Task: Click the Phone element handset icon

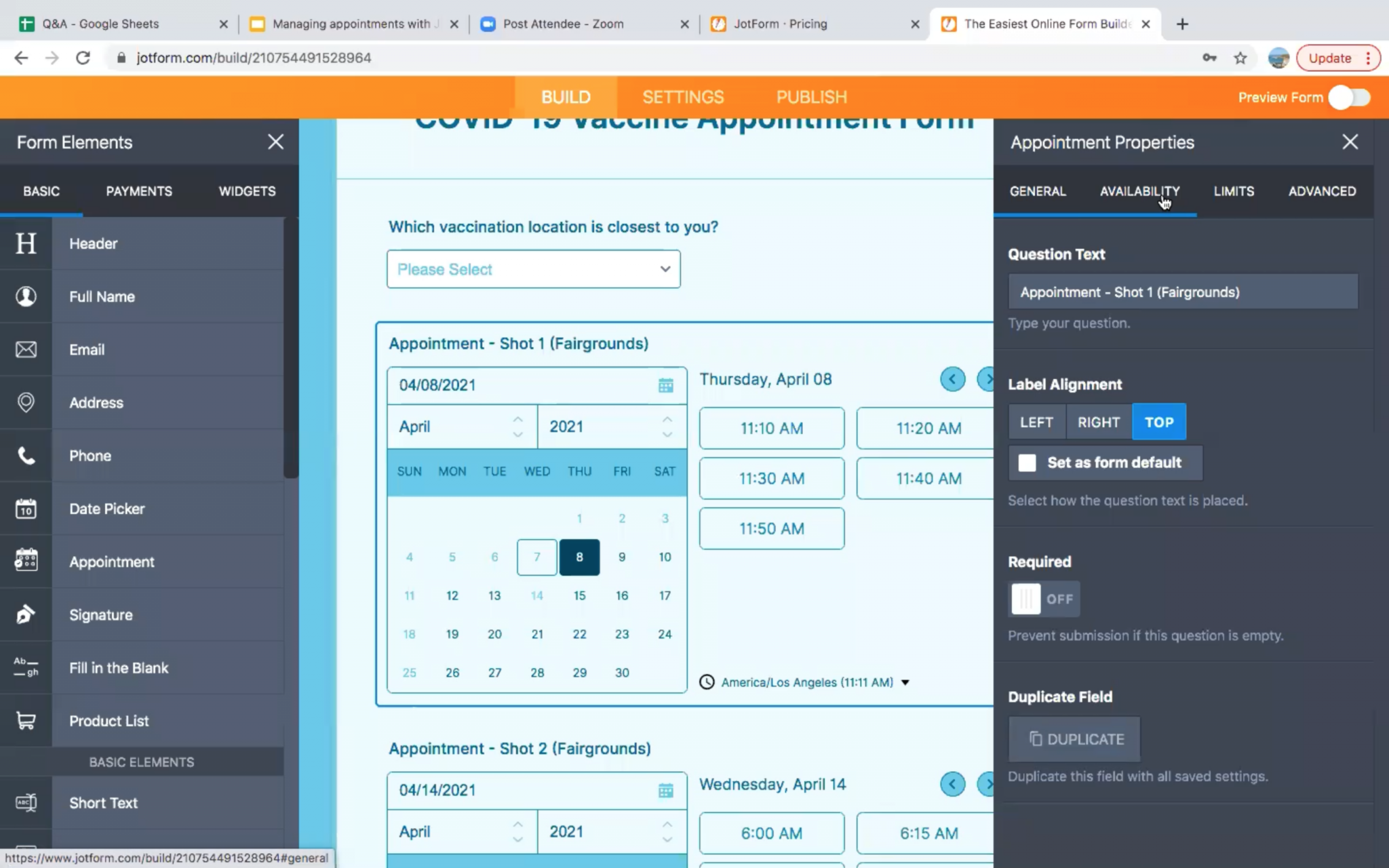Action: [26, 455]
